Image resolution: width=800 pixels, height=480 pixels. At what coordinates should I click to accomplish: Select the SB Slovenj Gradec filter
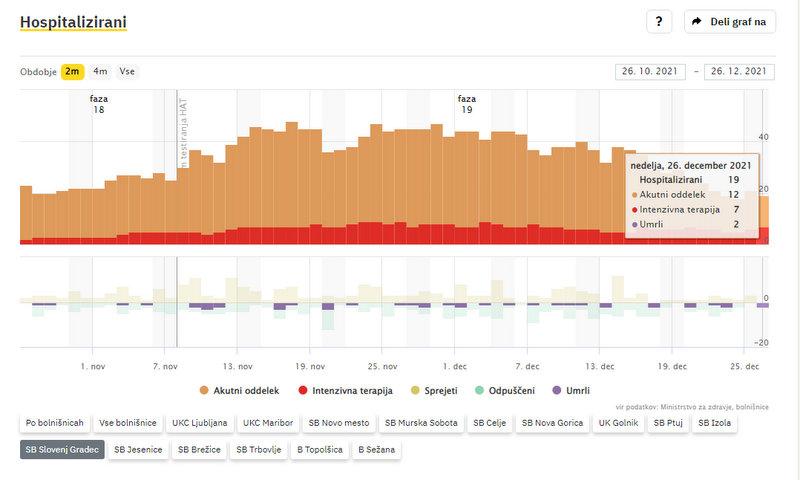[62, 450]
